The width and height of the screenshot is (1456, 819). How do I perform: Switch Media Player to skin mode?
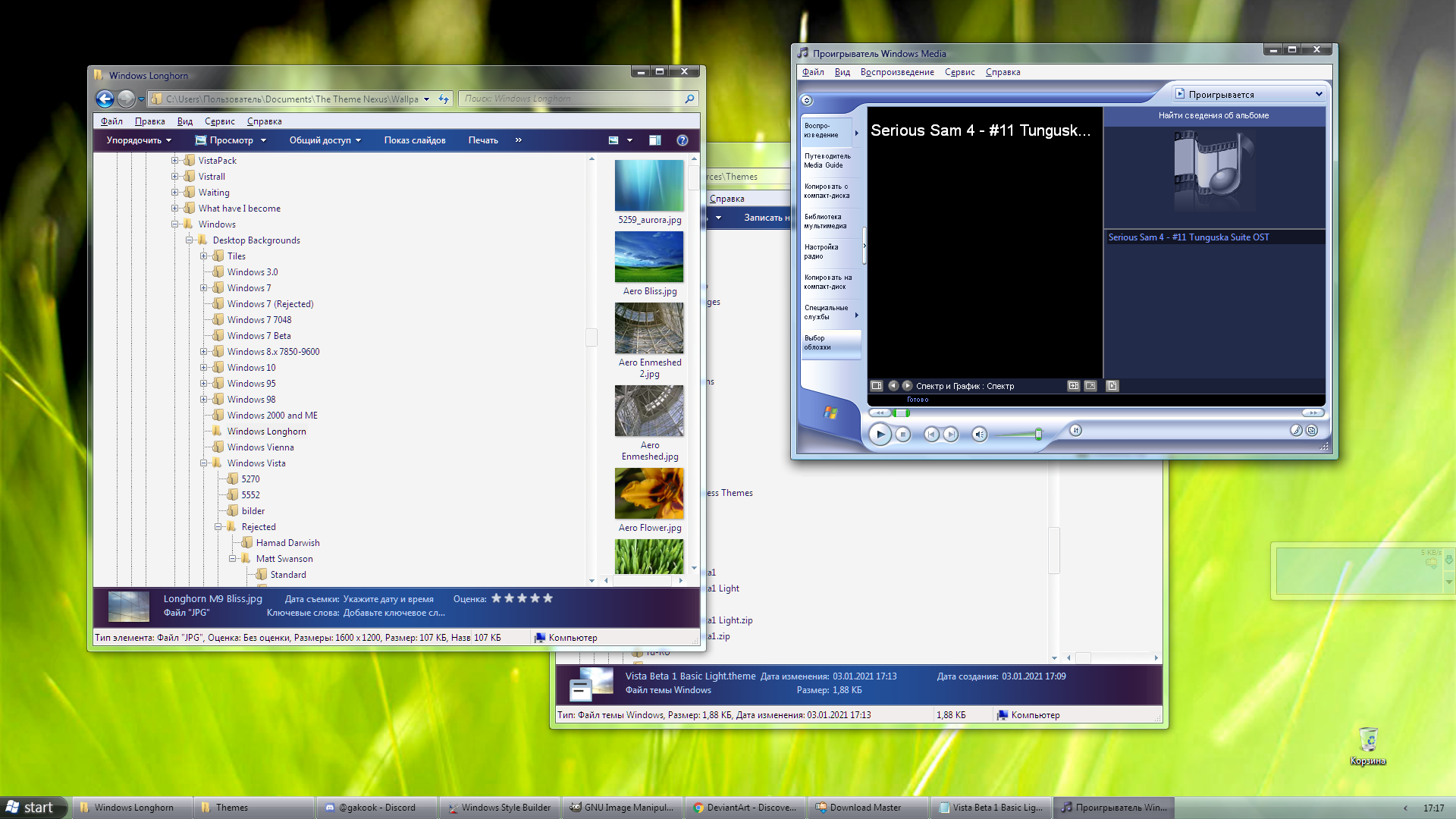[1313, 430]
